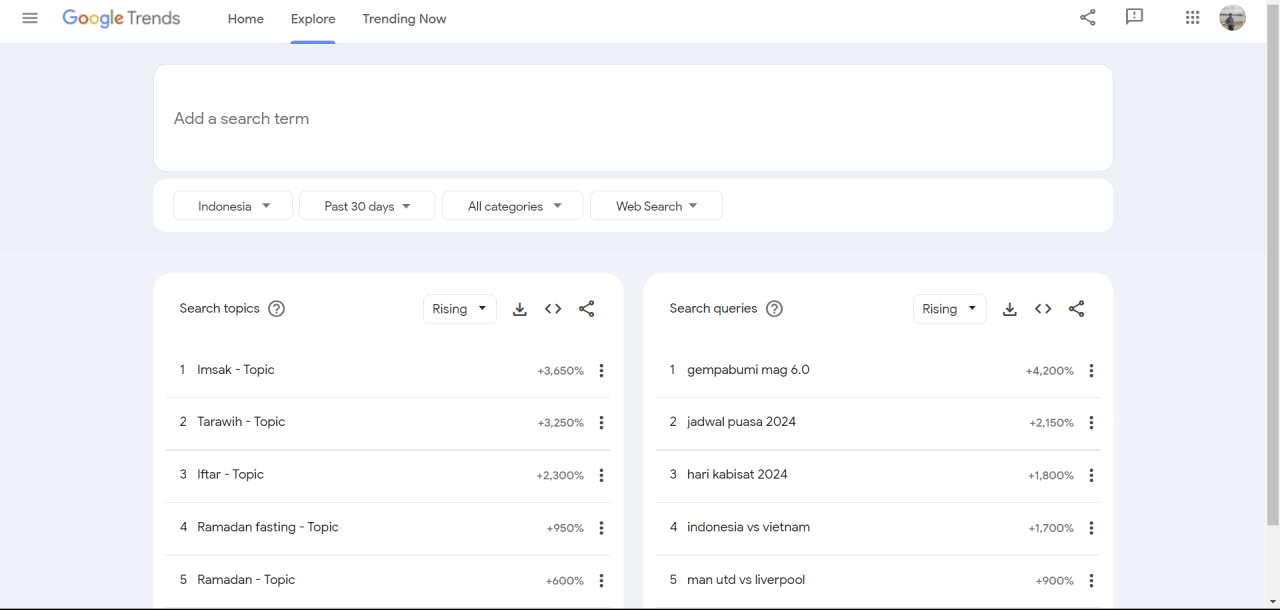Viewport: 1280px width, 610px height.
Task: Share the Search queries card
Action: click(1076, 309)
